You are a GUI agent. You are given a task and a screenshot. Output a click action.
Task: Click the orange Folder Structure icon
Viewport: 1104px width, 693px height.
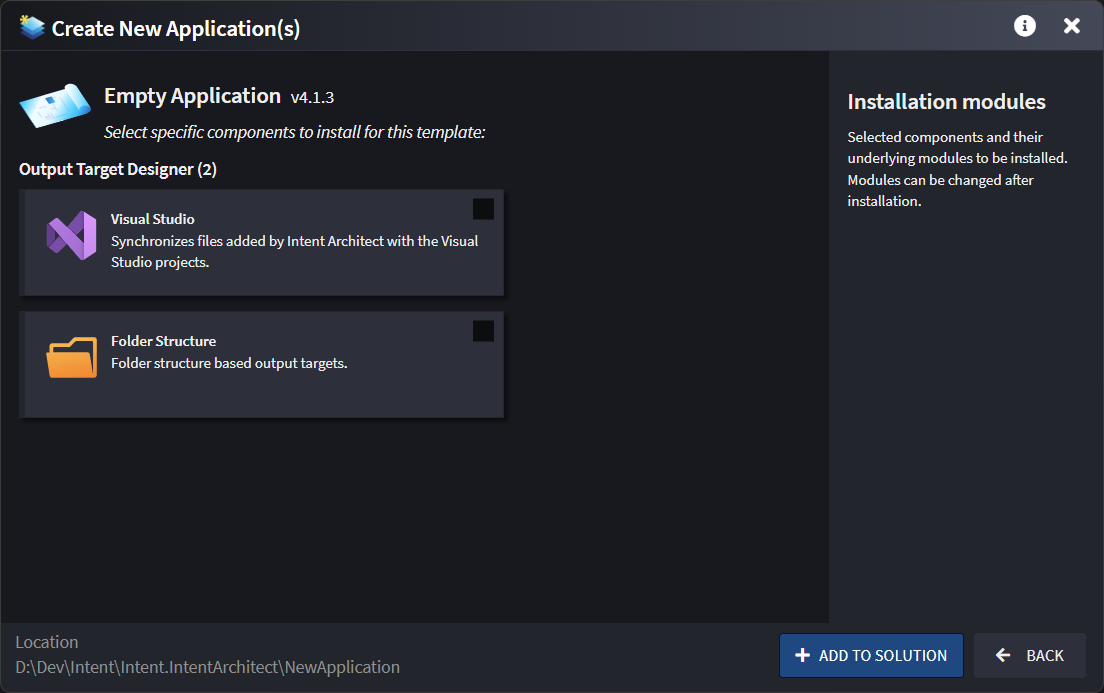[71, 358]
